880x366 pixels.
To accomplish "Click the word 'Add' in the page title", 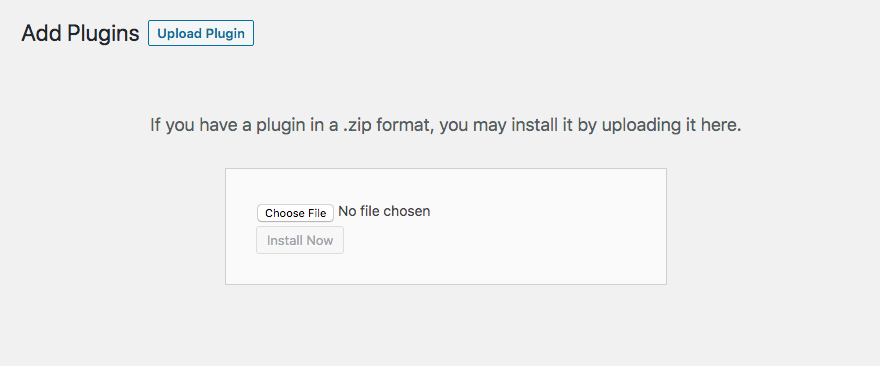I will [42, 34].
